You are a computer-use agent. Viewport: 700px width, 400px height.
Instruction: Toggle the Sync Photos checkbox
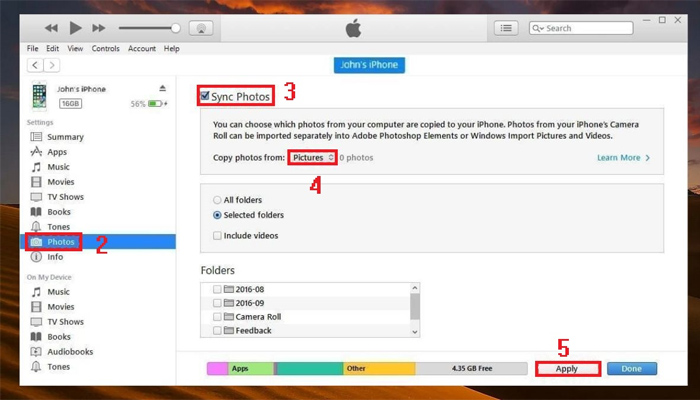(x=205, y=96)
